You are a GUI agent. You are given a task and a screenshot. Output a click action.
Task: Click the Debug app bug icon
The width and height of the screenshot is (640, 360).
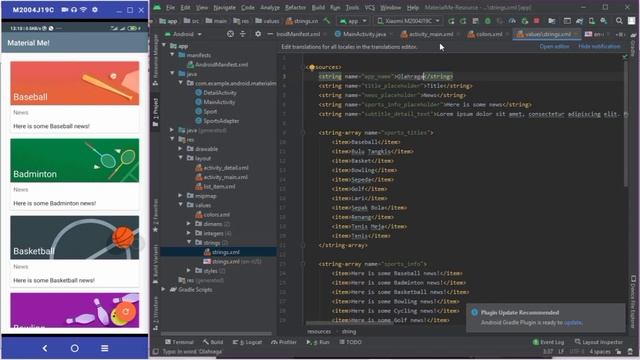point(488,20)
